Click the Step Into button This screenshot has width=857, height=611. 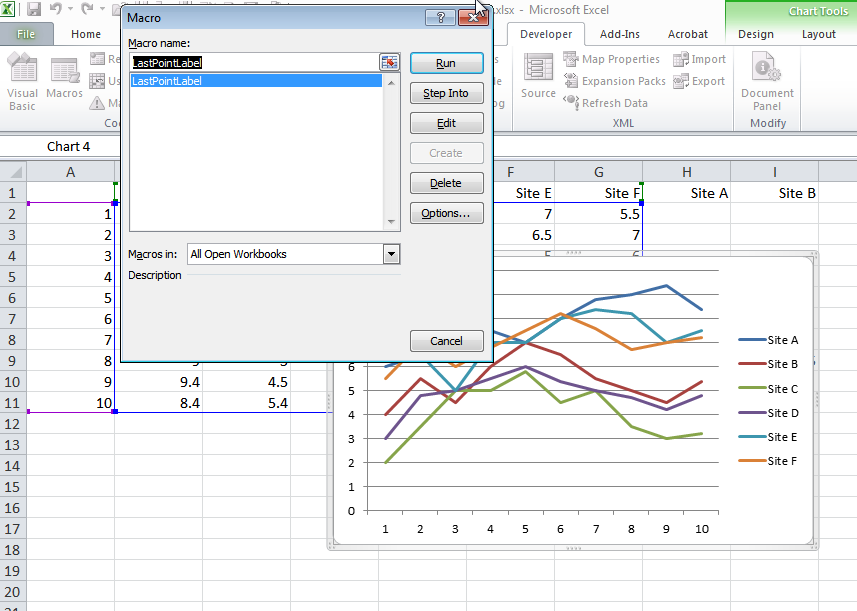[447, 93]
